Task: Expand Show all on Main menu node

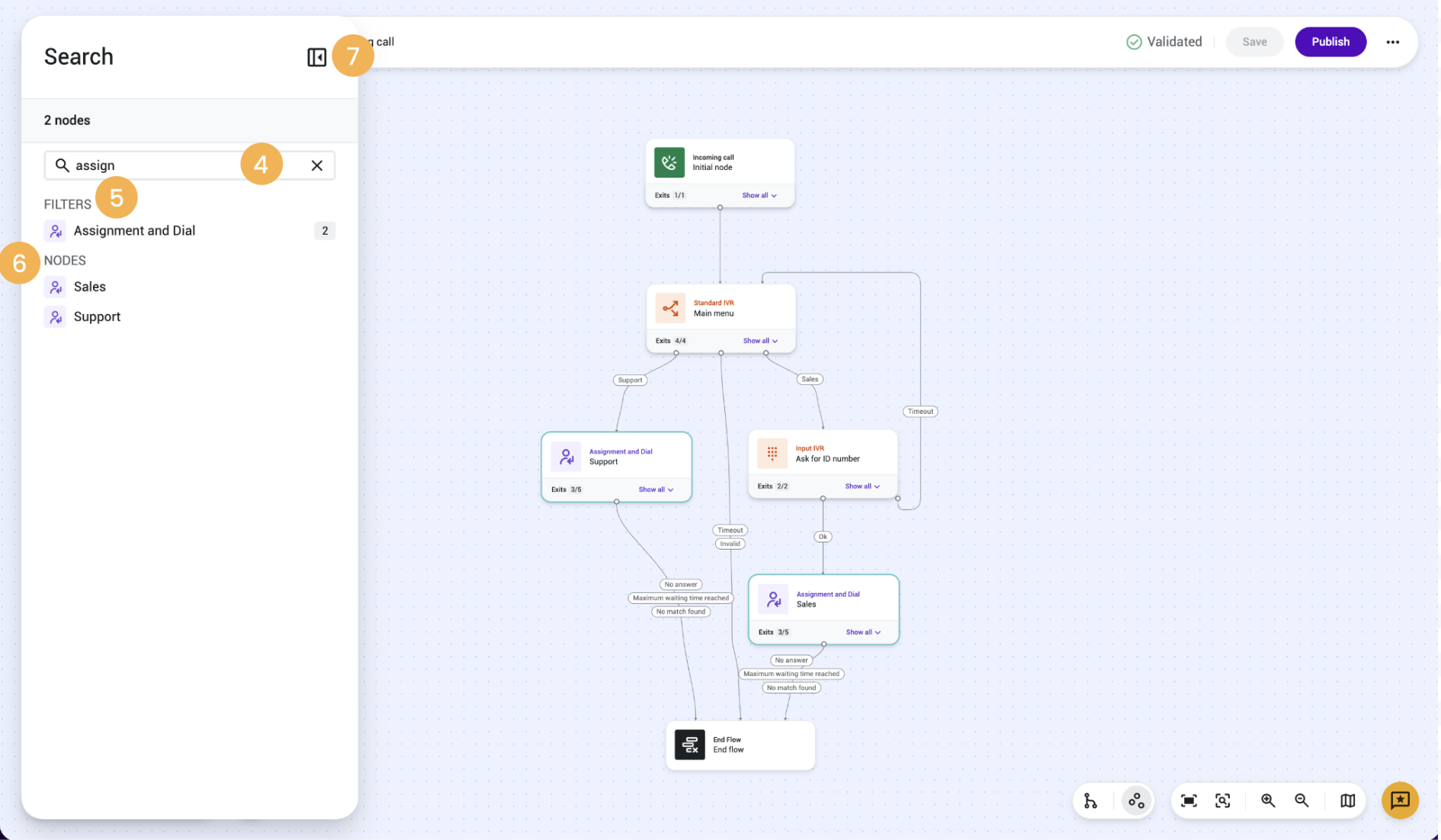Action: 760,341
